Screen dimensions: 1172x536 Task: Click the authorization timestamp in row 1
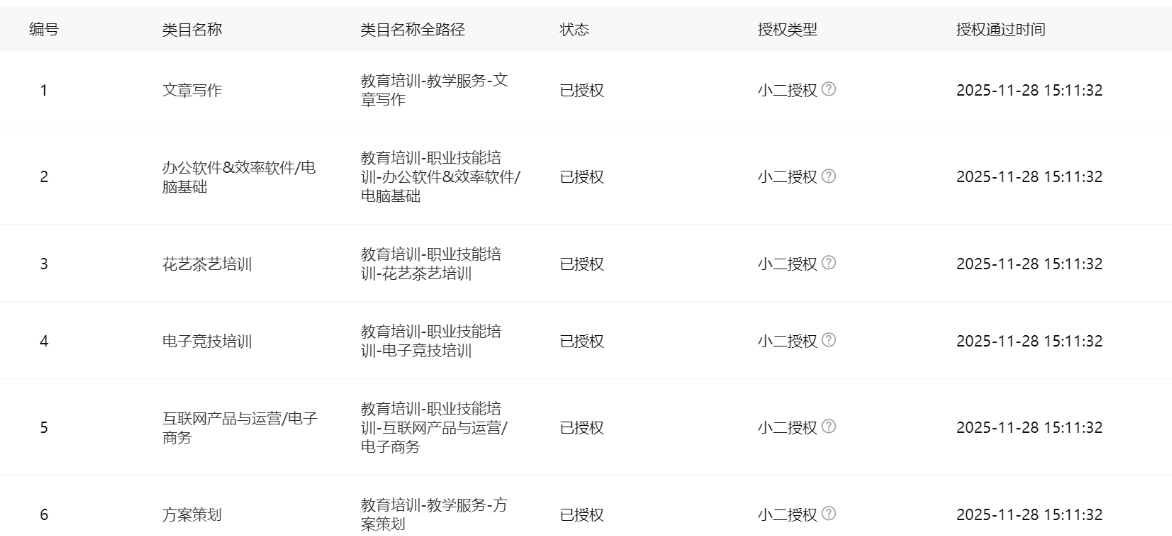[x=1029, y=90]
